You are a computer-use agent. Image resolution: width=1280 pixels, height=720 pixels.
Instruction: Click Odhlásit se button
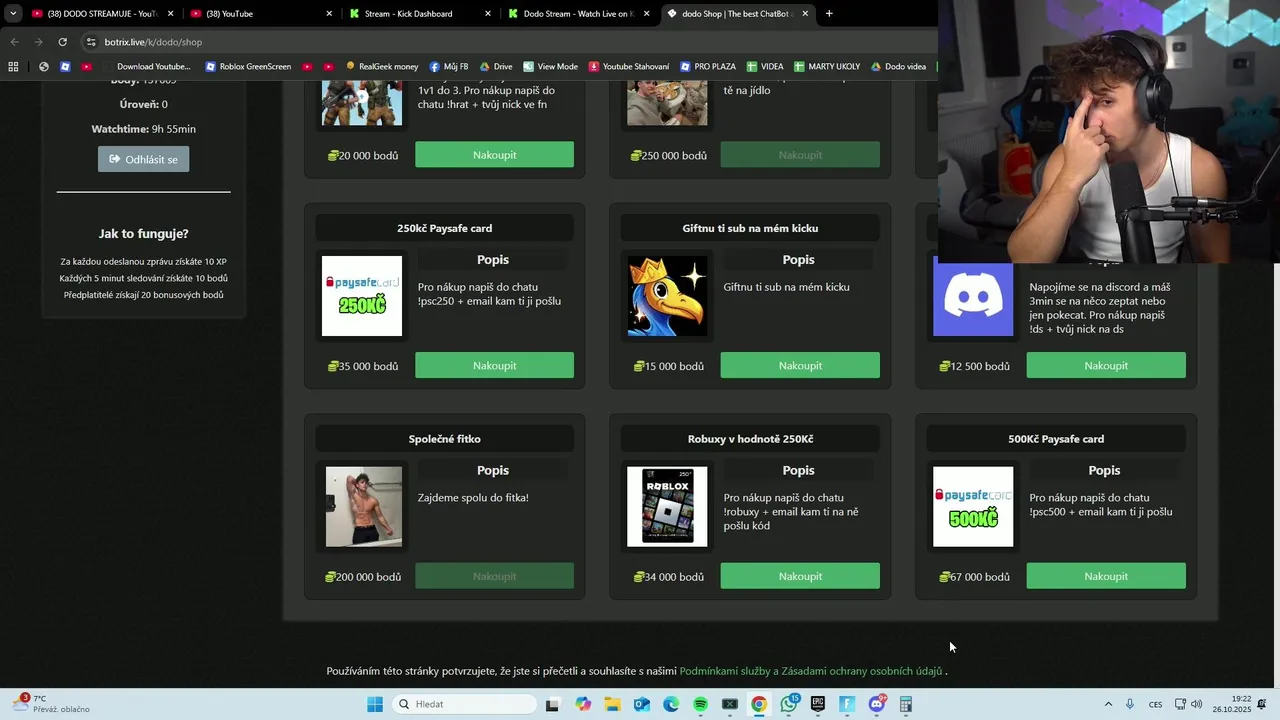pyautogui.click(x=143, y=159)
